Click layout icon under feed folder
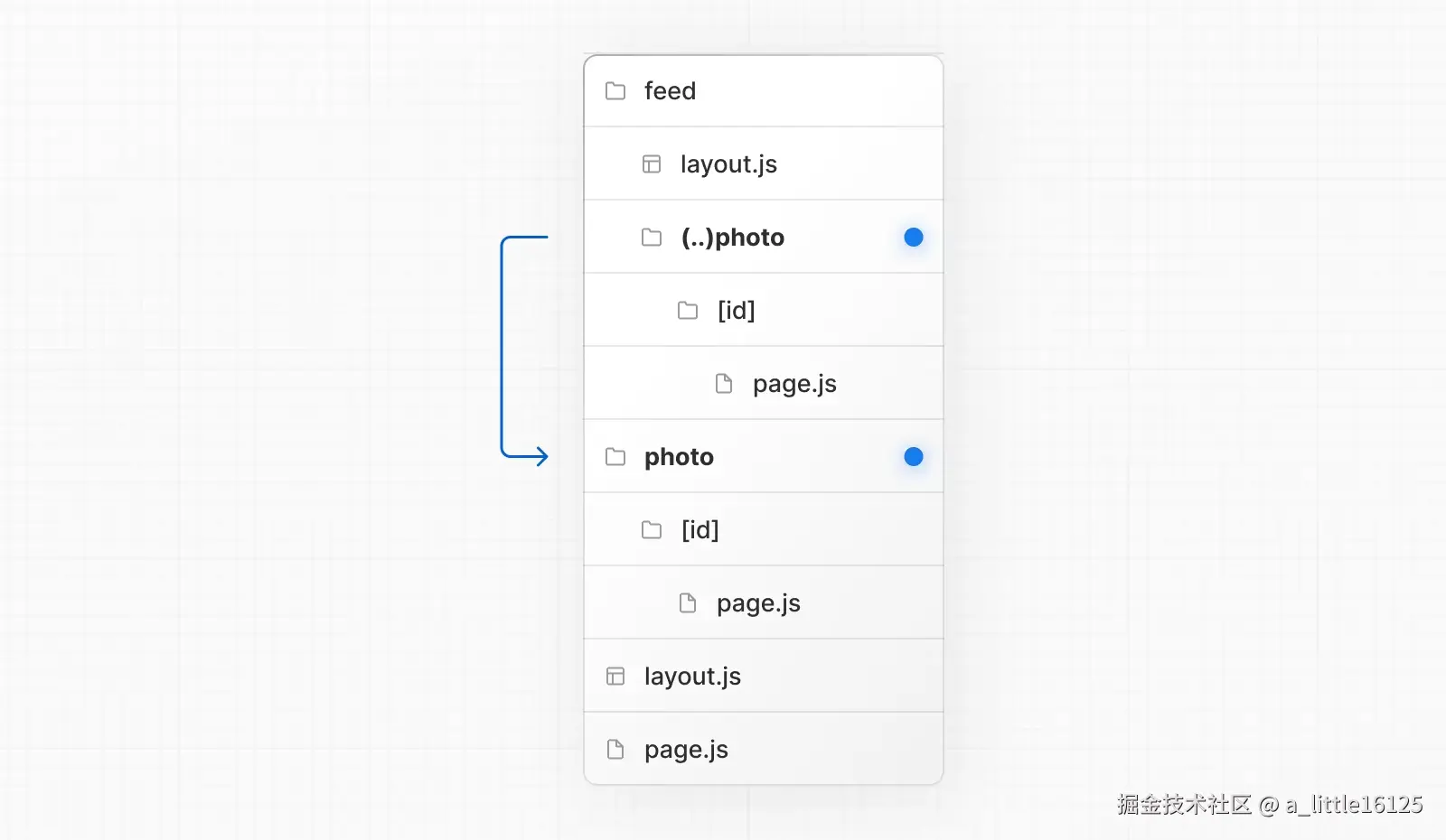The width and height of the screenshot is (1446, 840). coord(652,164)
